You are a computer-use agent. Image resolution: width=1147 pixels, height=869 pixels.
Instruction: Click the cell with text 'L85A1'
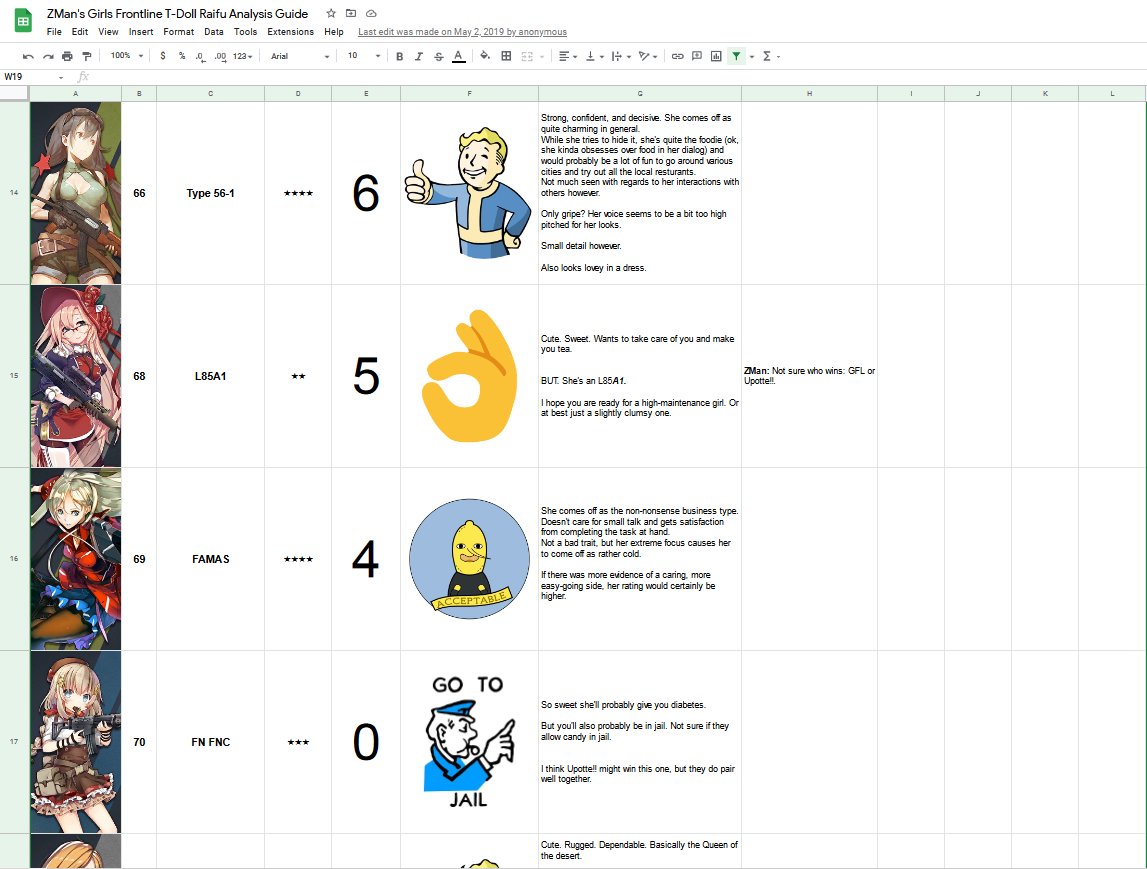pos(211,376)
